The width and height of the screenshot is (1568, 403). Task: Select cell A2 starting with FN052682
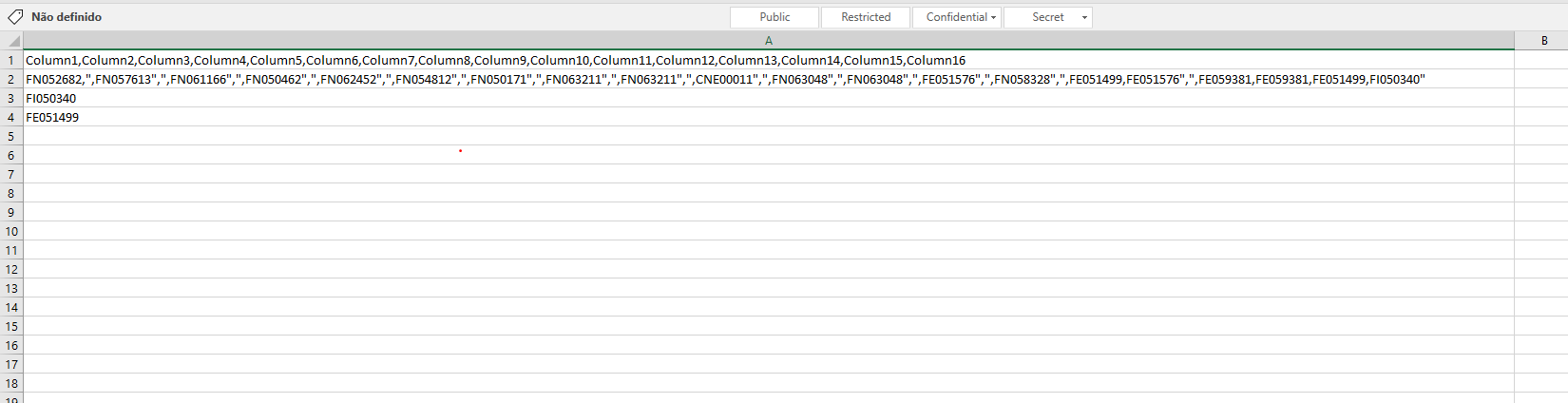[769, 79]
